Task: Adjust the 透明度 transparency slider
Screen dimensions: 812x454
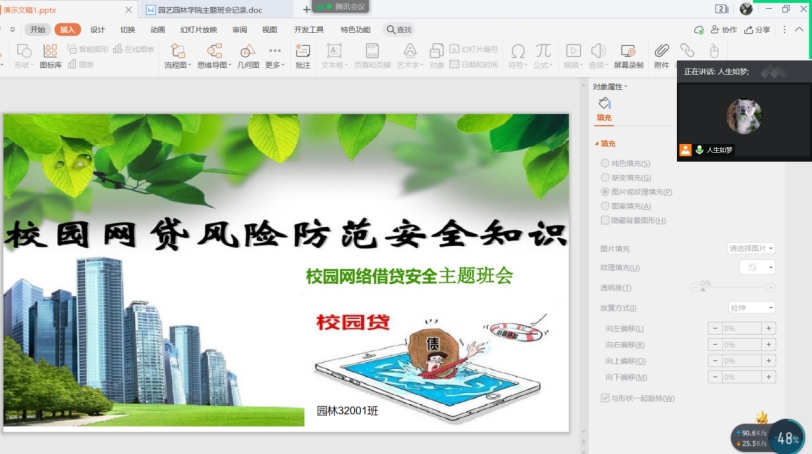Action: [x=705, y=288]
